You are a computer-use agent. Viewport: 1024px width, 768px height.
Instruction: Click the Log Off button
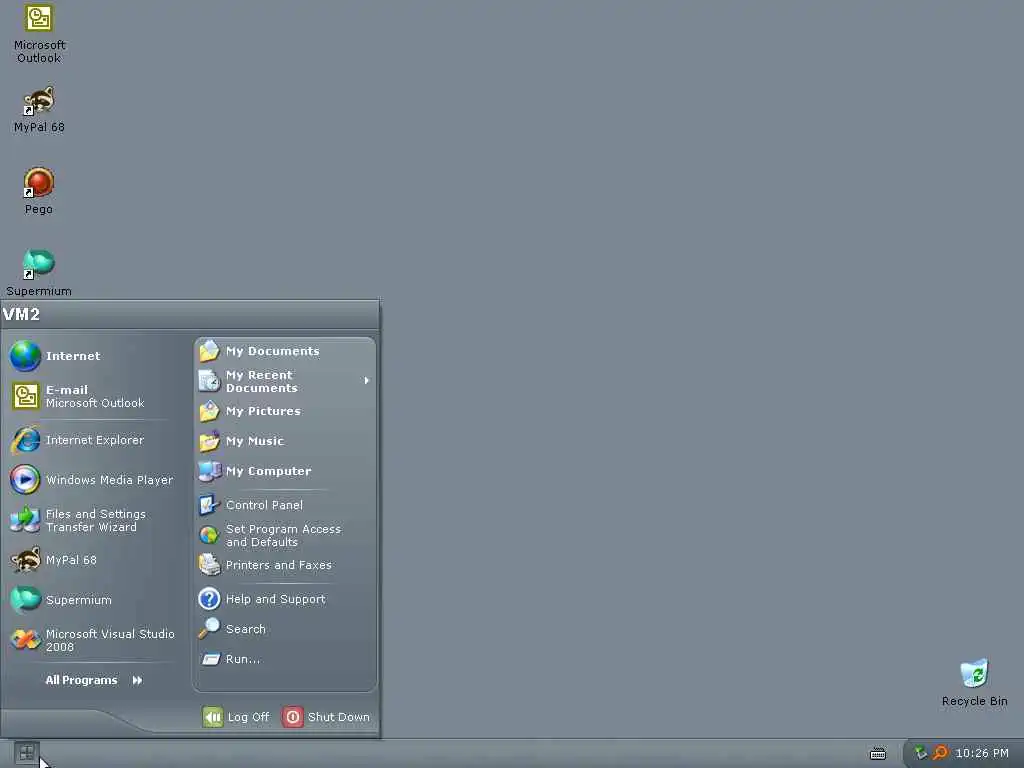(236, 717)
